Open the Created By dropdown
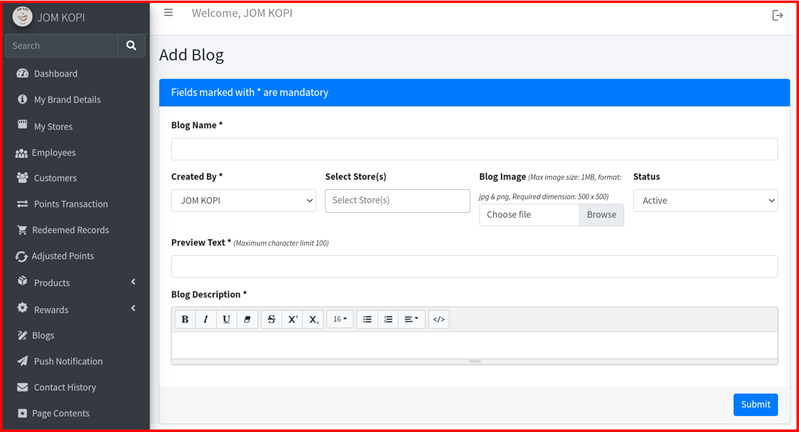This screenshot has height=432, width=799. coord(243,201)
